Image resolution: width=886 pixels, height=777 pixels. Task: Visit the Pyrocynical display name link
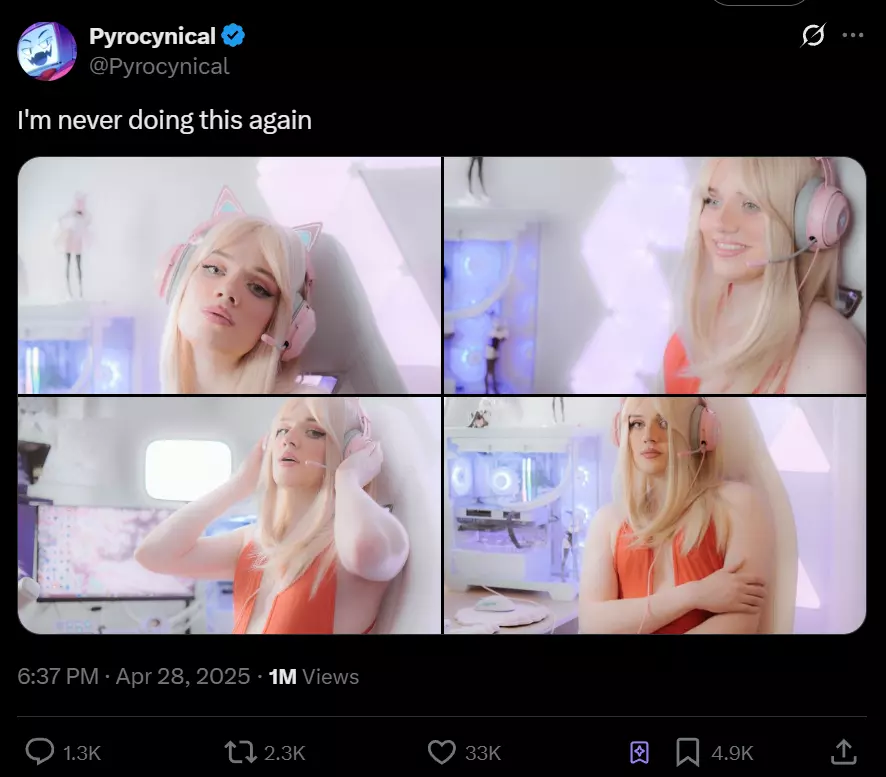pyautogui.click(x=152, y=36)
